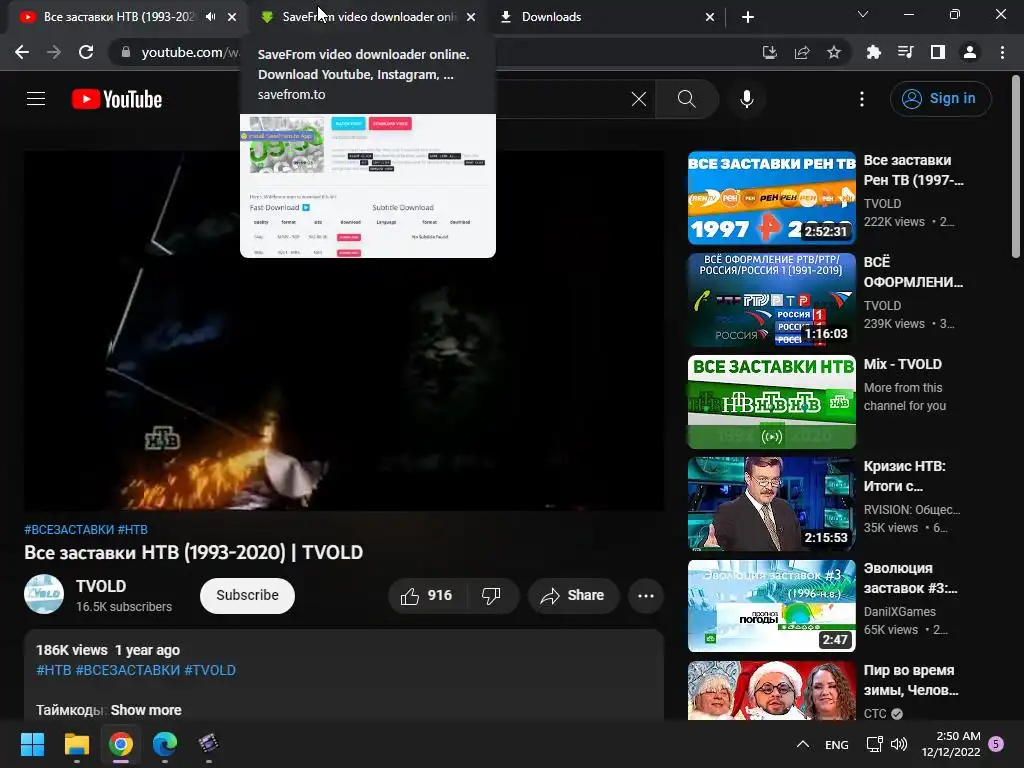
Task: Switch to the YouTube НТВ tab
Action: coord(119,17)
